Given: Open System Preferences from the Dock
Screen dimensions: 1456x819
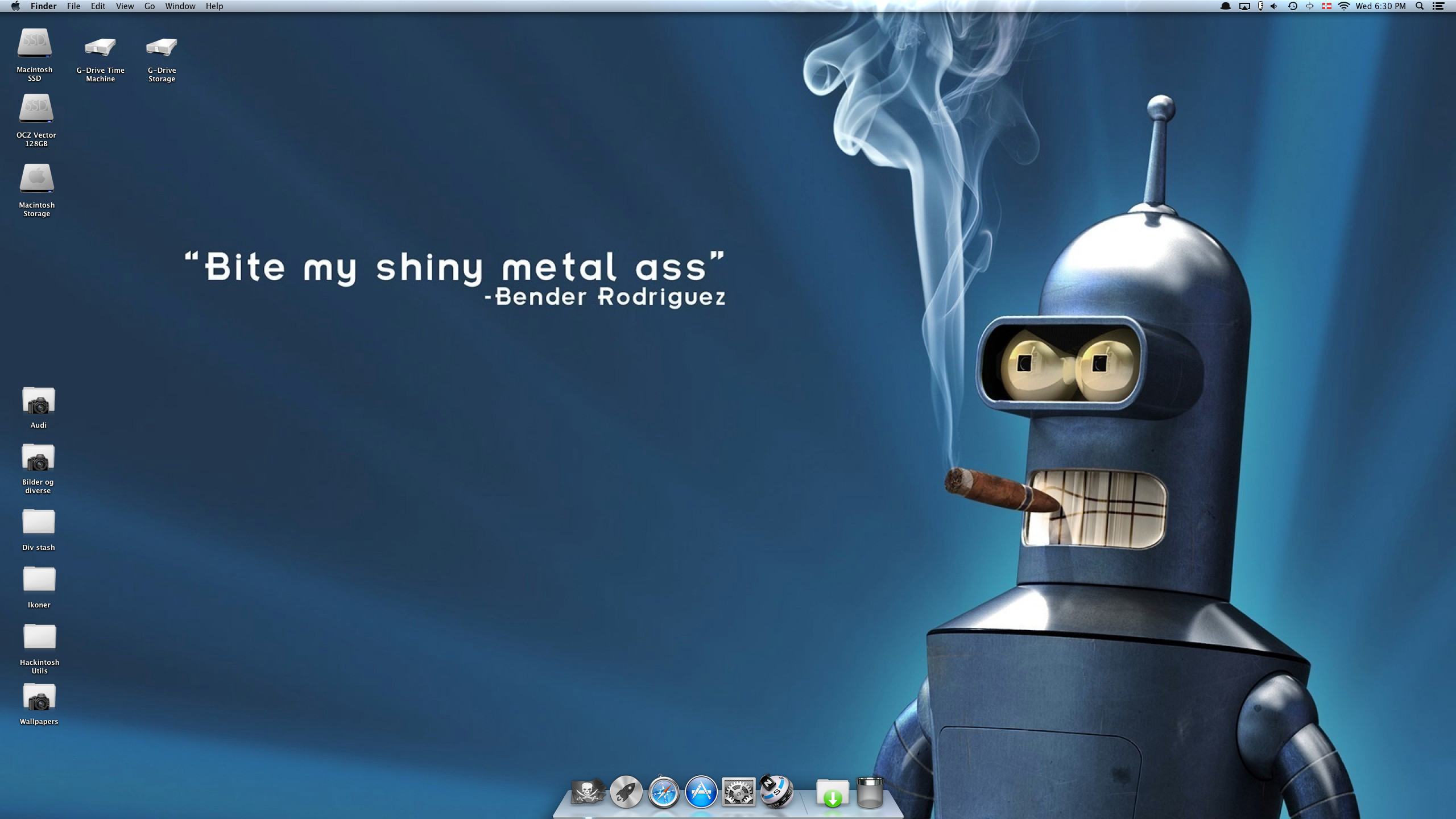Looking at the screenshot, I should coord(739,792).
